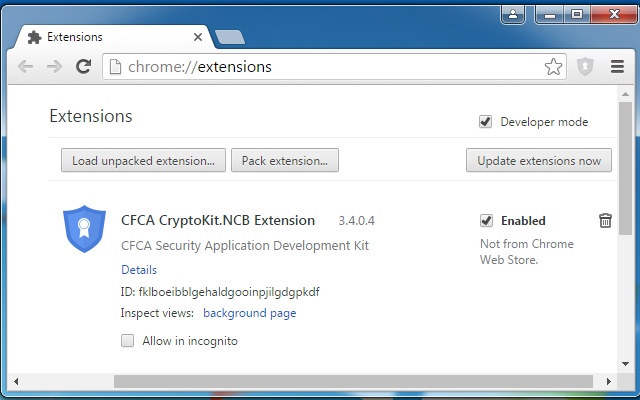Inspect the background page link
This screenshot has width=640, height=400.
(x=250, y=313)
